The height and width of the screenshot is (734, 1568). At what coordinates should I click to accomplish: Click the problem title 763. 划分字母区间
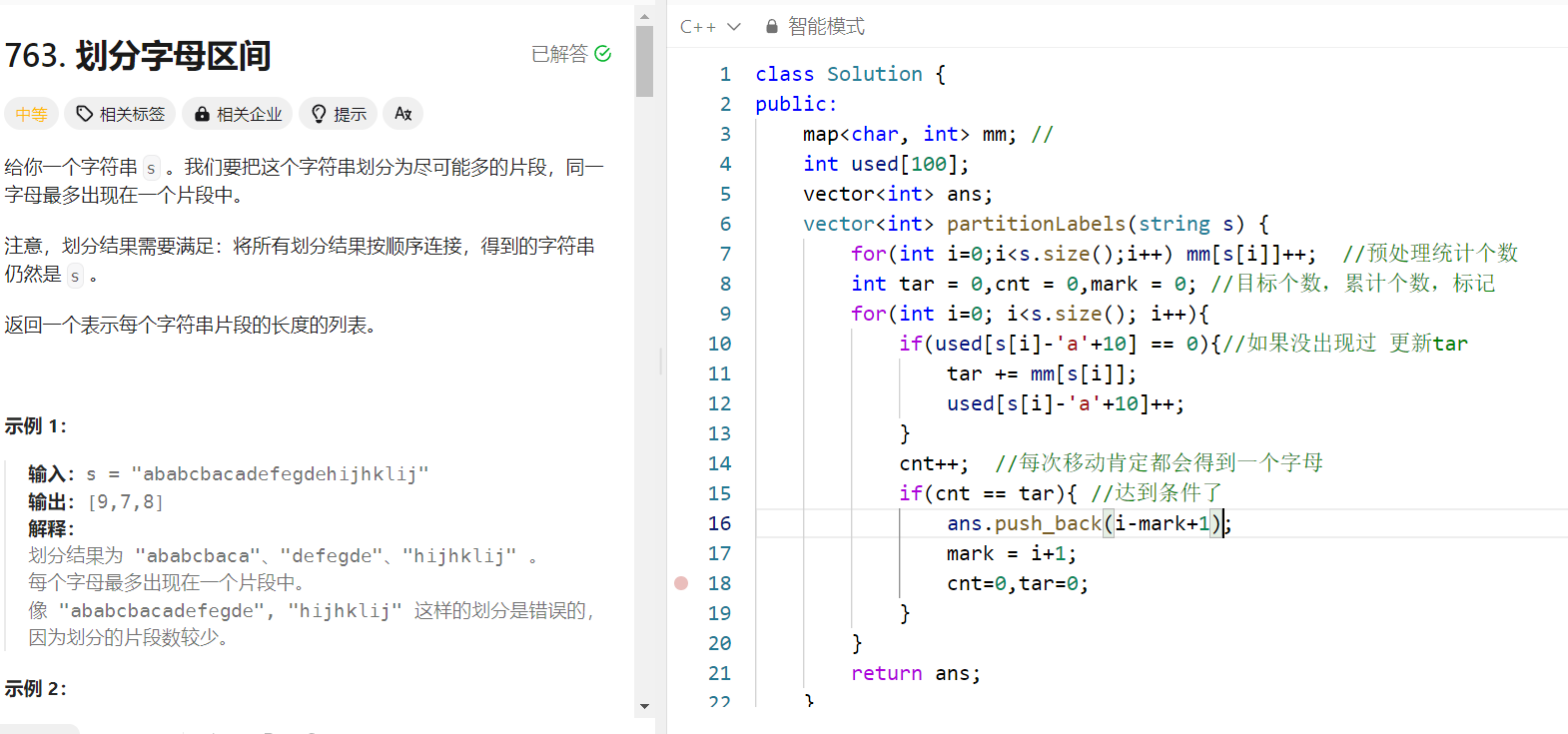138,56
